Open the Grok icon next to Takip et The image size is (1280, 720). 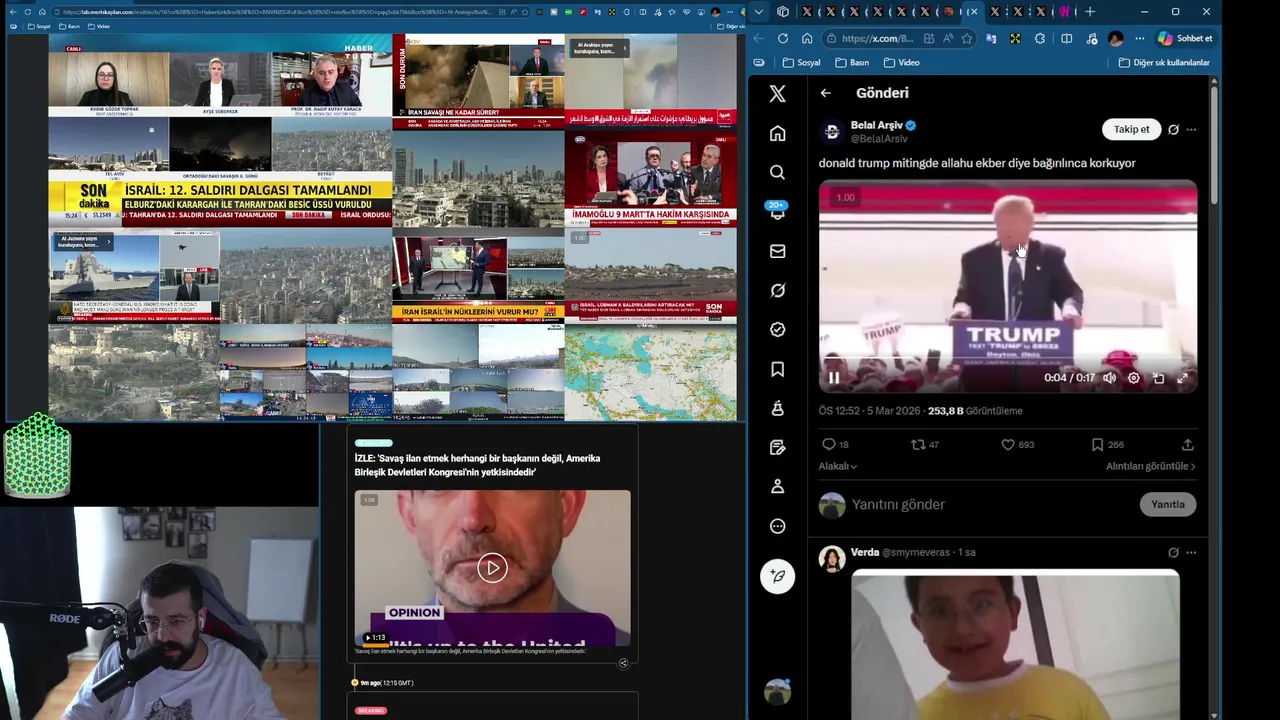[1173, 130]
